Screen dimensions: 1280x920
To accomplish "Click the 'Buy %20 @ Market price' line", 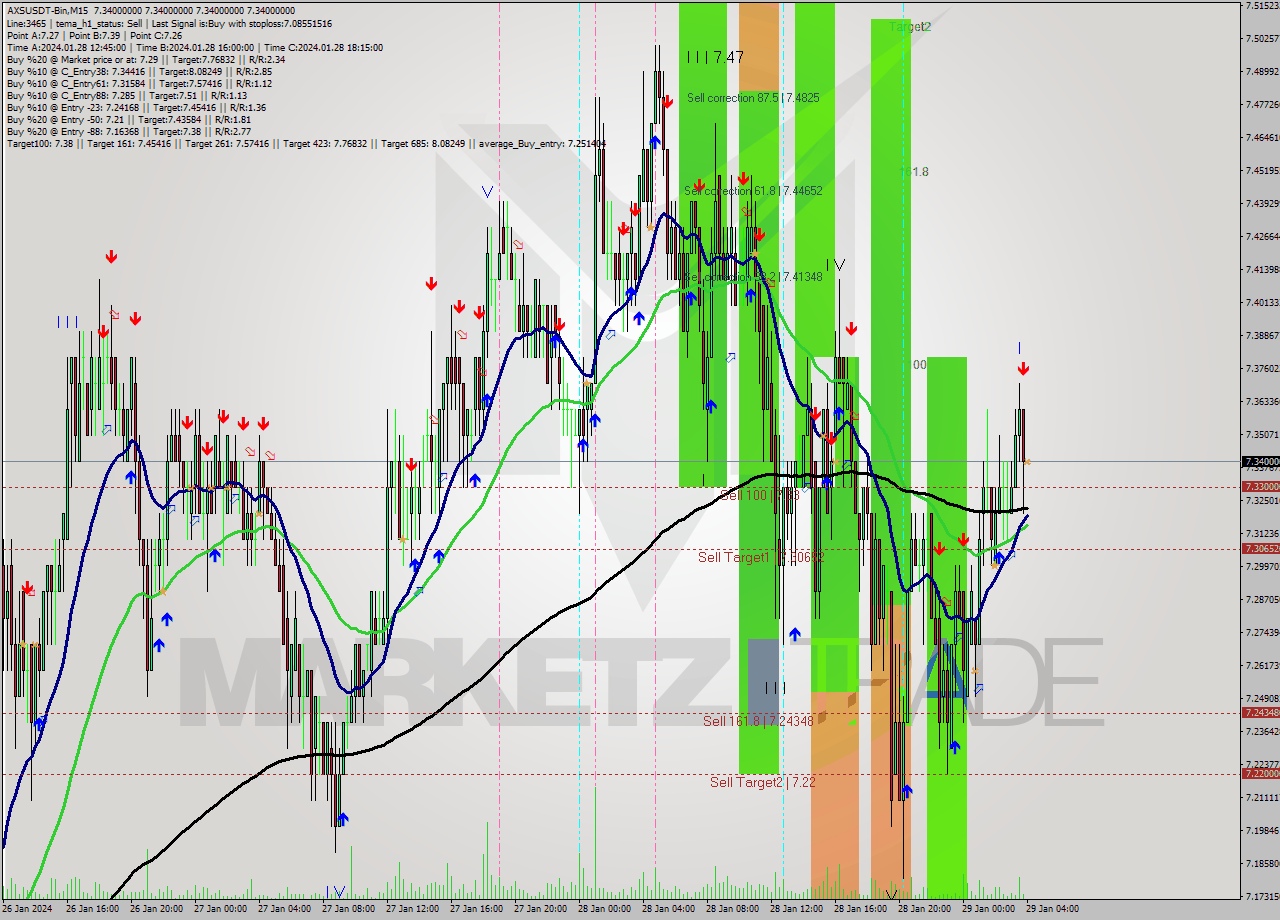I will (145, 59).
